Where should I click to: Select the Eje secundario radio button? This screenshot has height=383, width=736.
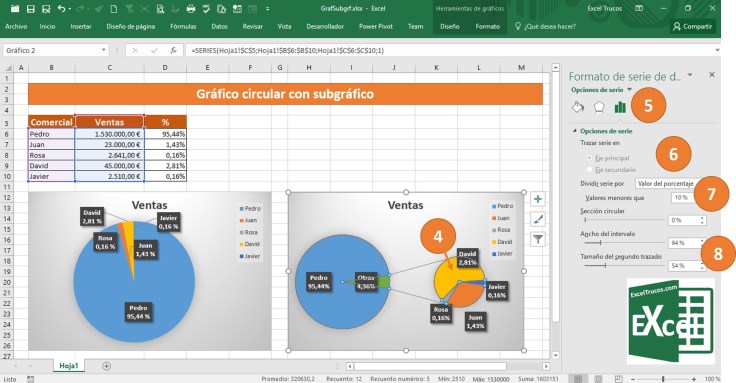590,169
